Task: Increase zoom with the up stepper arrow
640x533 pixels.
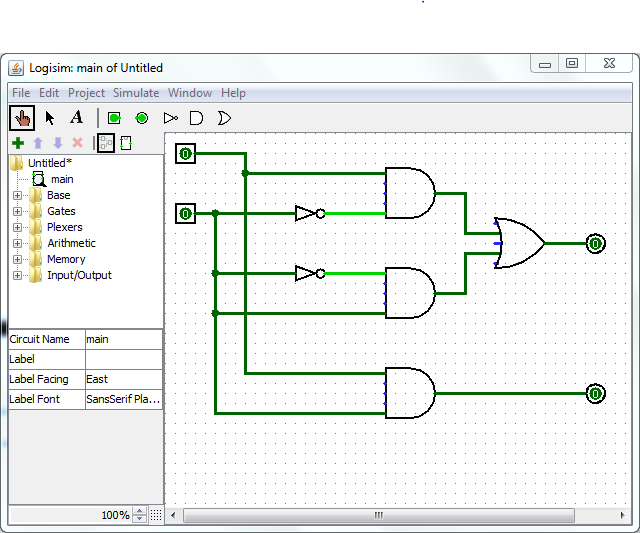Action: (x=140, y=511)
